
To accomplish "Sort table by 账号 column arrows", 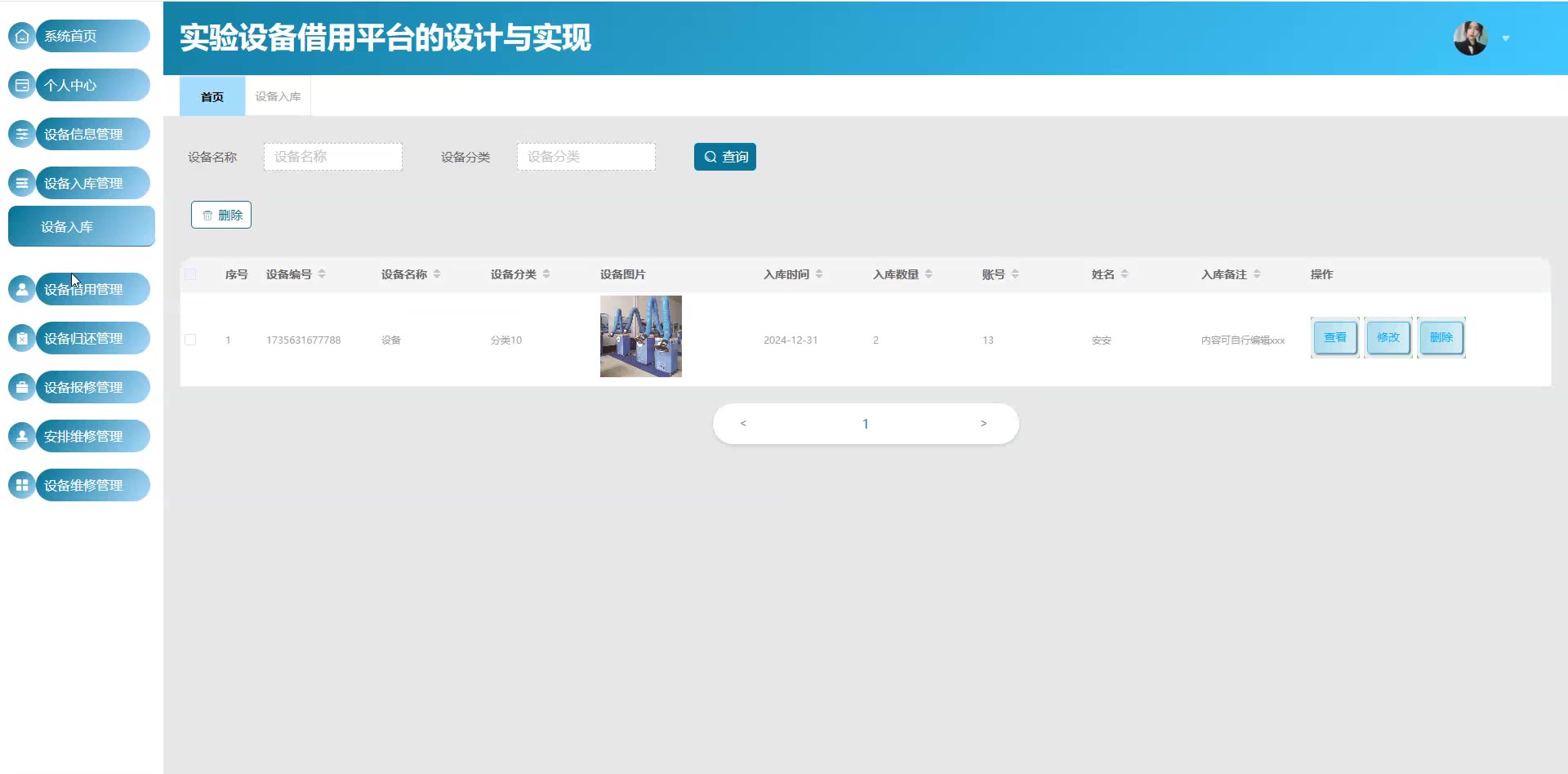I will tap(1015, 274).
